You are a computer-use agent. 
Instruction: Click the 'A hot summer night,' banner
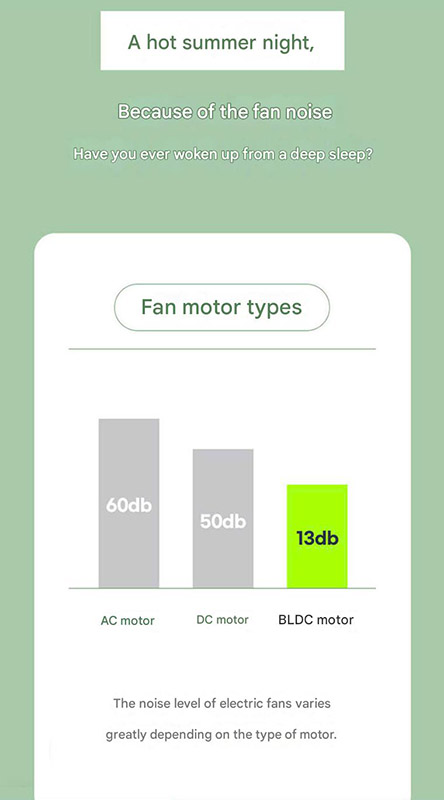[x=222, y=40]
